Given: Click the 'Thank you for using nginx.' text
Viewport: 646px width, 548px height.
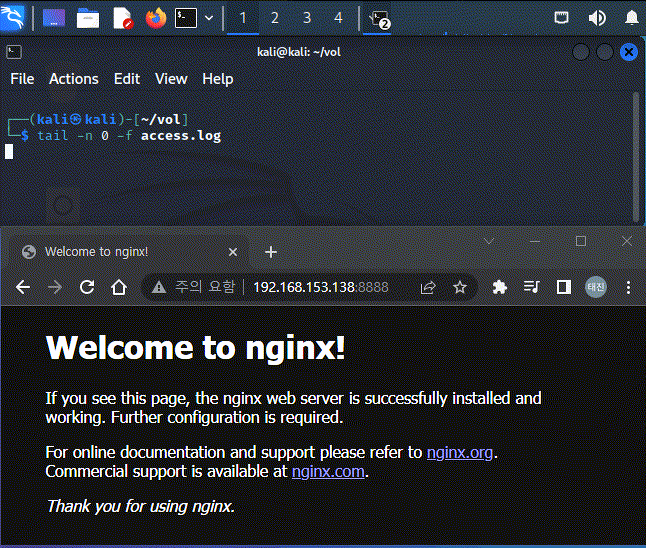Looking at the screenshot, I should pos(140,506).
